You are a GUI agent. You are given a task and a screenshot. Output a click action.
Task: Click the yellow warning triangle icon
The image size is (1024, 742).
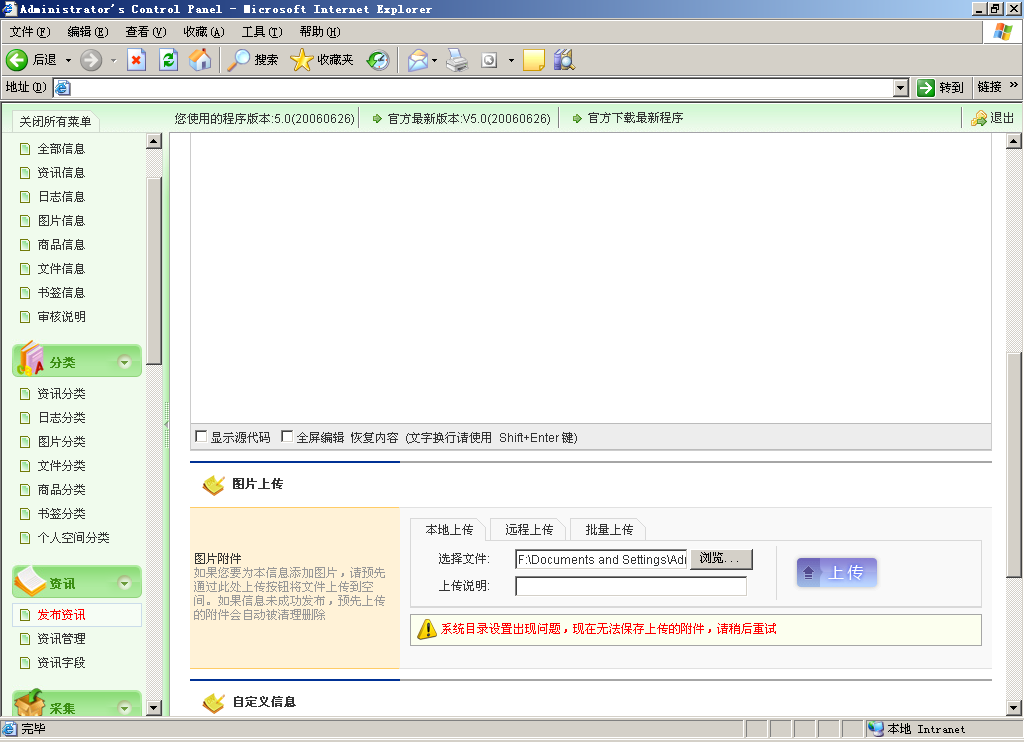coord(426,629)
